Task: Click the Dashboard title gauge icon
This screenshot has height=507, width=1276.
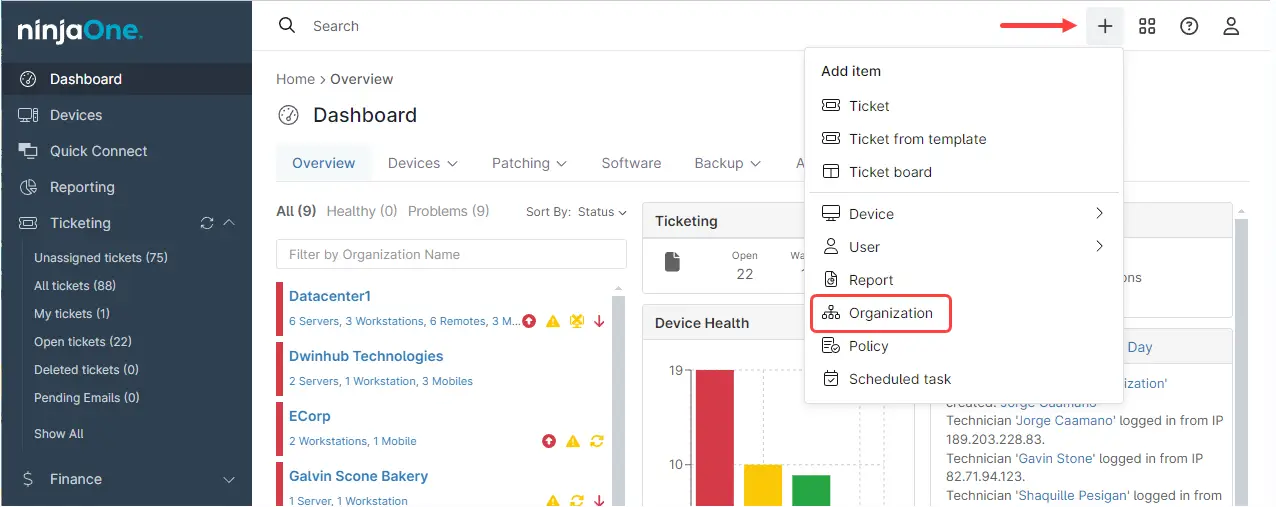Action: [x=288, y=115]
